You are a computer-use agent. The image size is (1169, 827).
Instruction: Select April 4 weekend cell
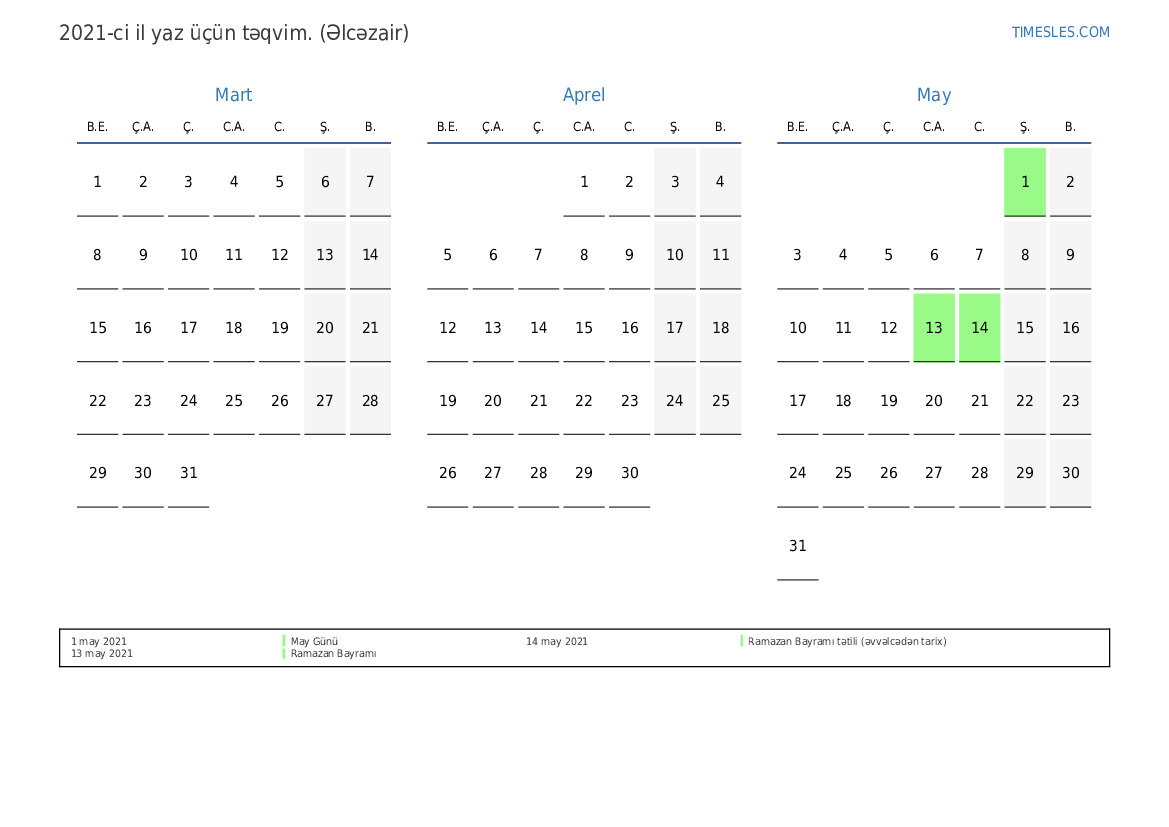pos(720,182)
